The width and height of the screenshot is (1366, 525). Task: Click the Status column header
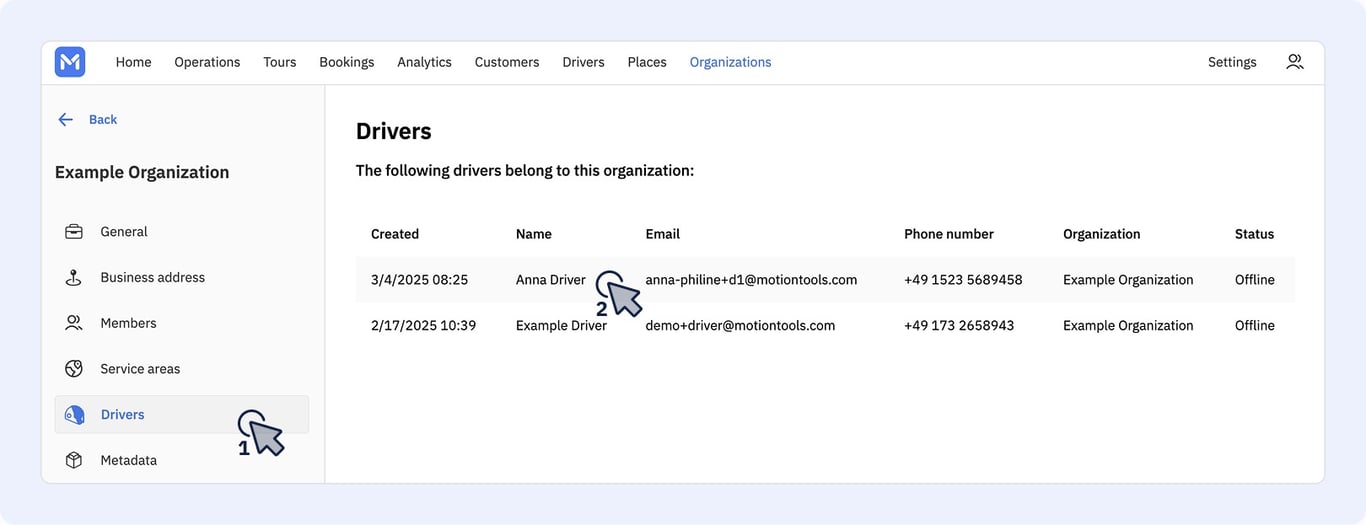[x=1254, y=234]
